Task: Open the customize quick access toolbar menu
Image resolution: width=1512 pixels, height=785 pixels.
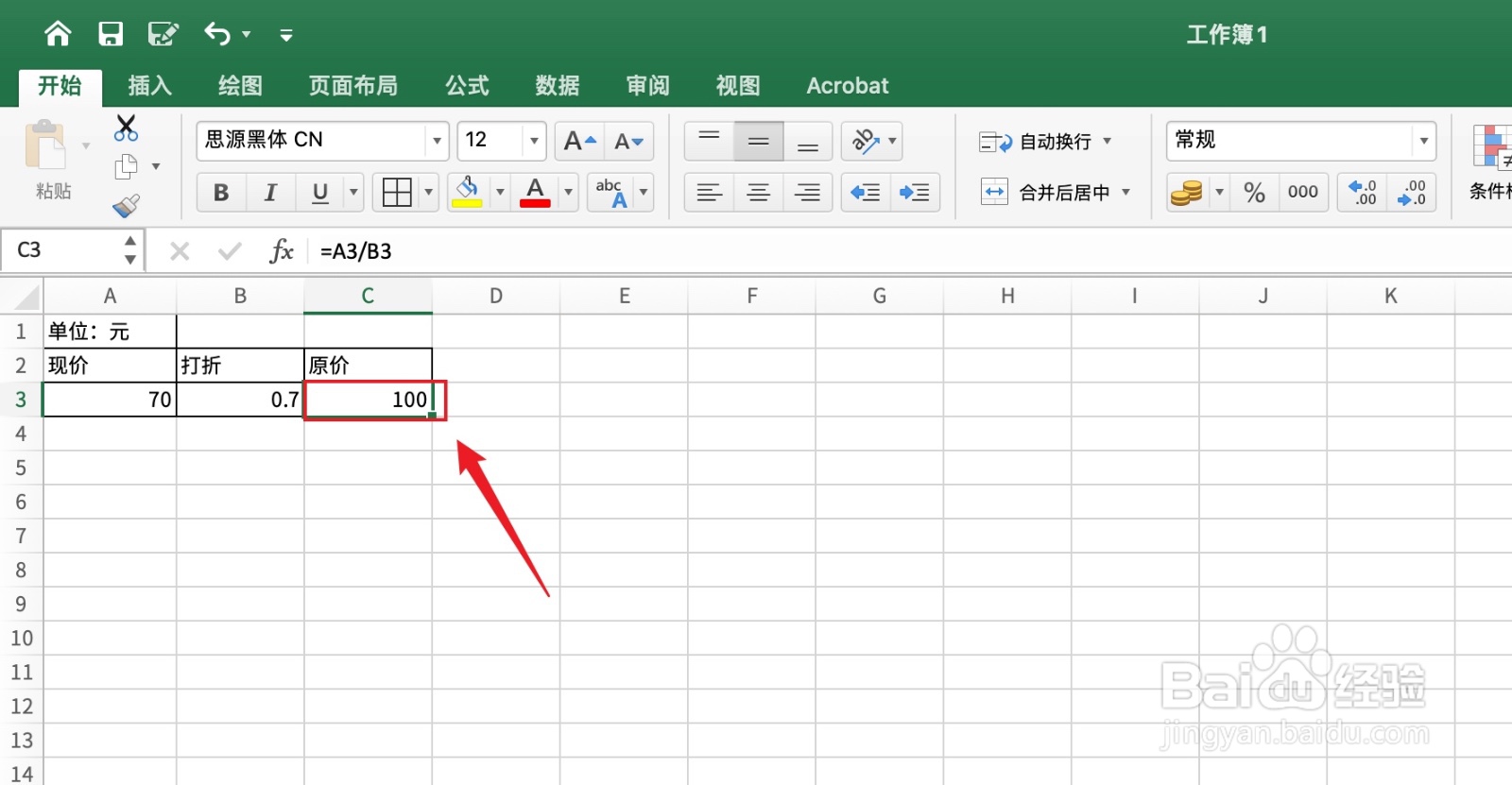Action: (286, 36)
